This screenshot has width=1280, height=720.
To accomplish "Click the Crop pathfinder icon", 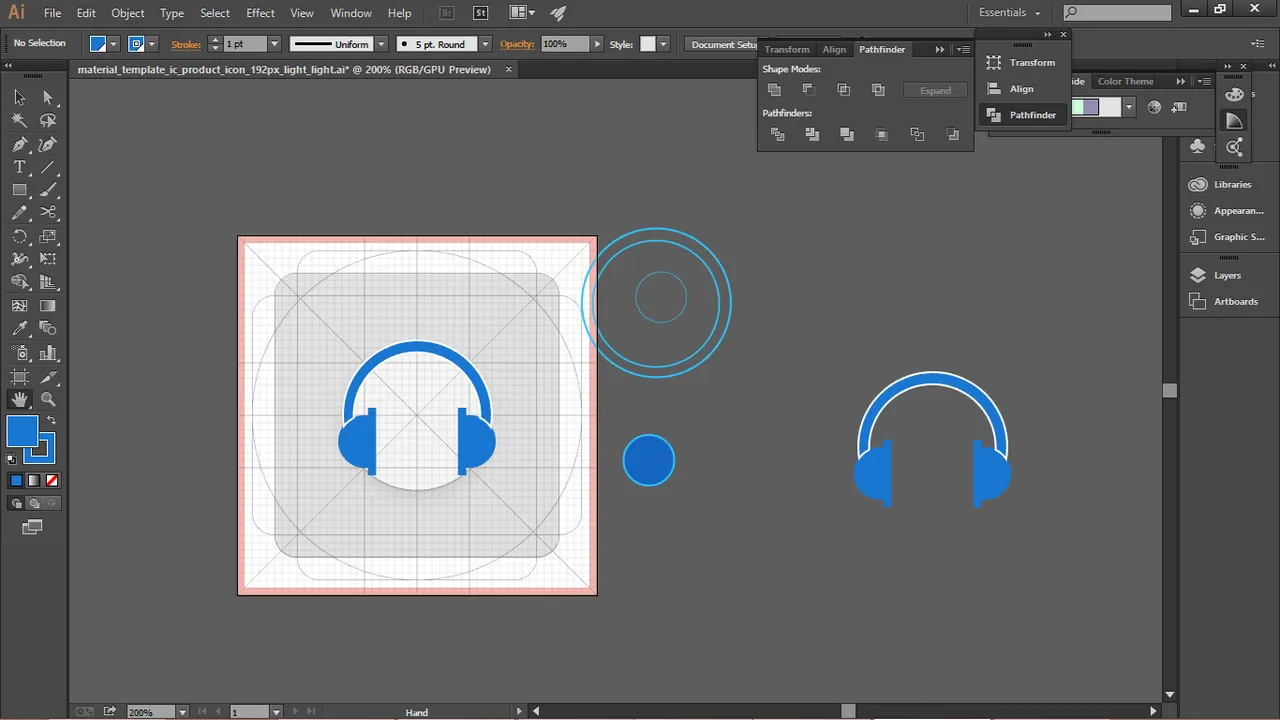I will (x=882, y=134).
